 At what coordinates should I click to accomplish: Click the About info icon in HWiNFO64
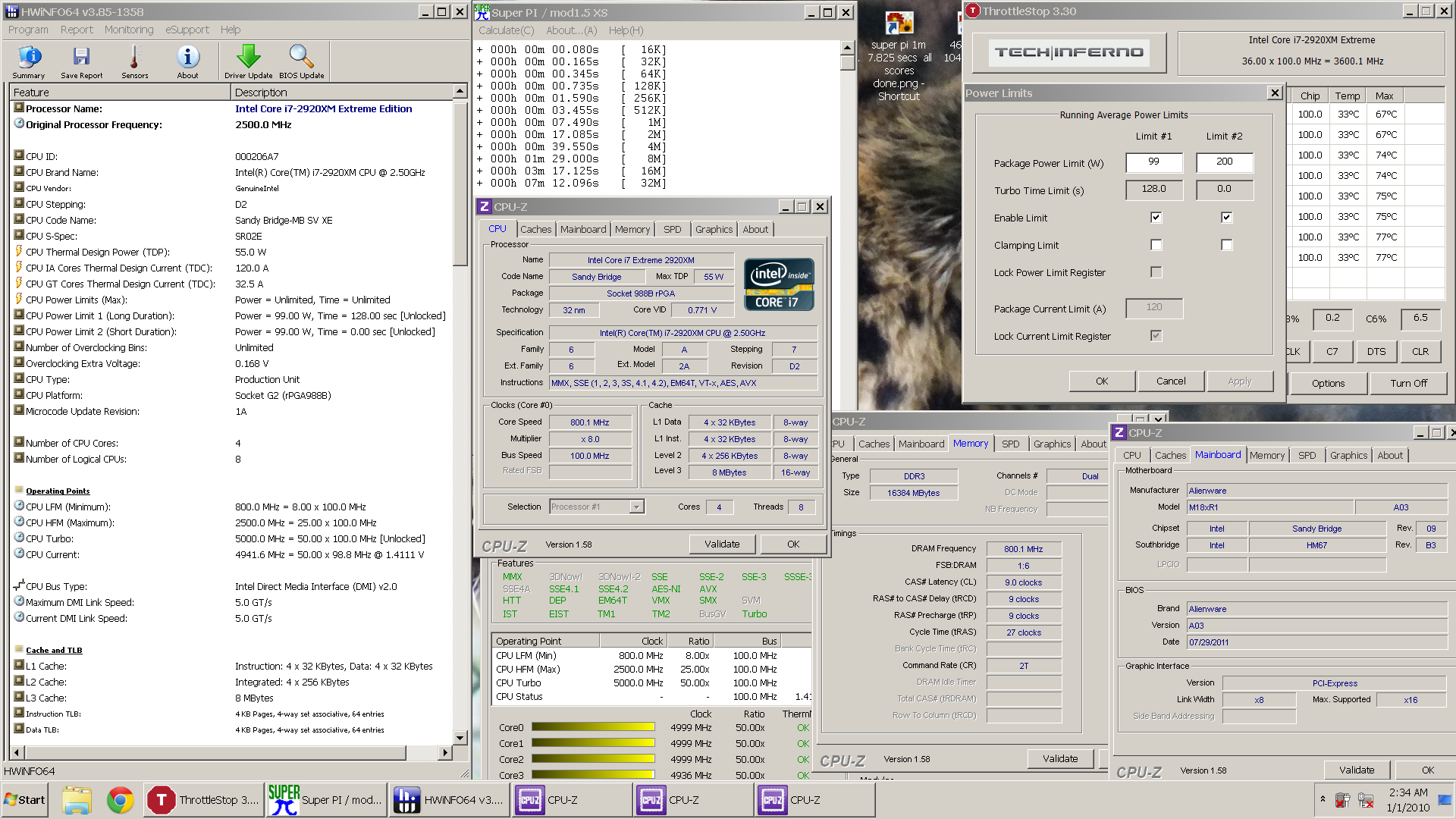coord(188,62)
